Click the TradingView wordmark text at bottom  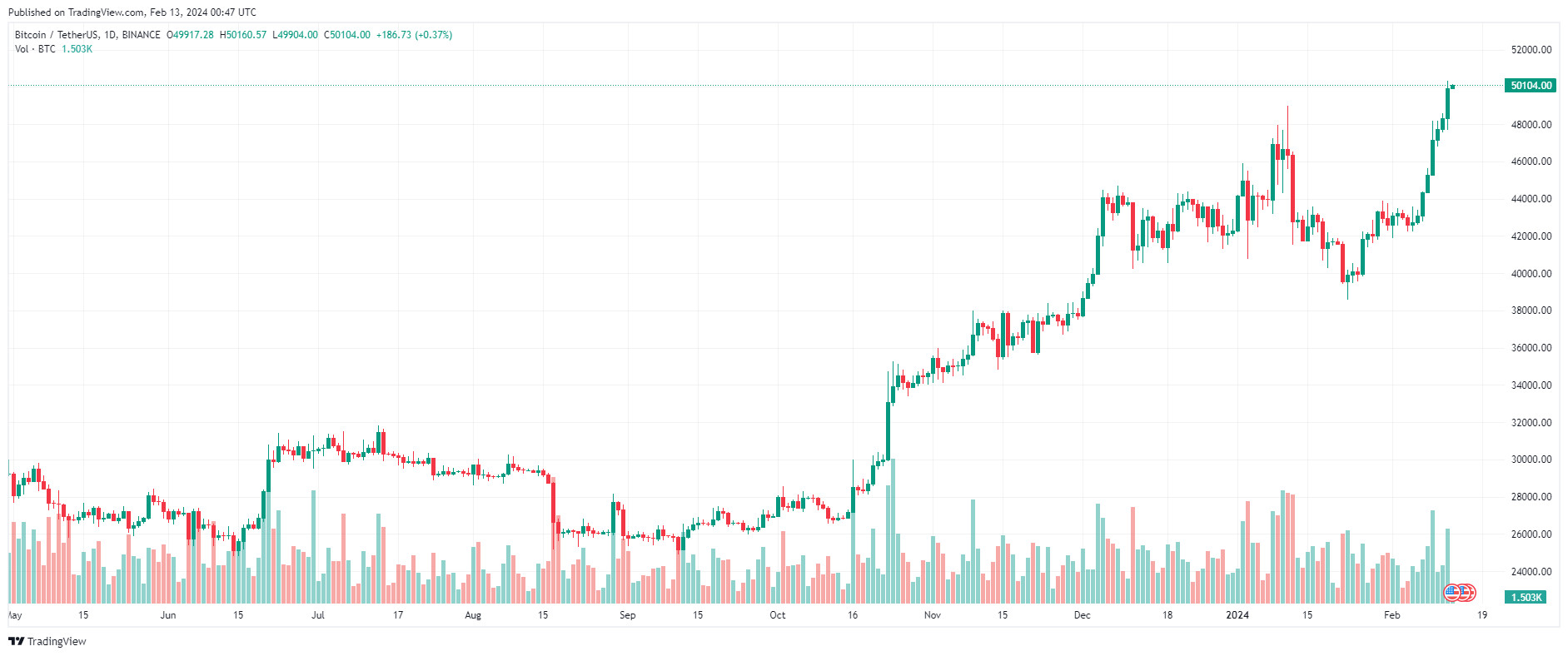pos(57,641)
